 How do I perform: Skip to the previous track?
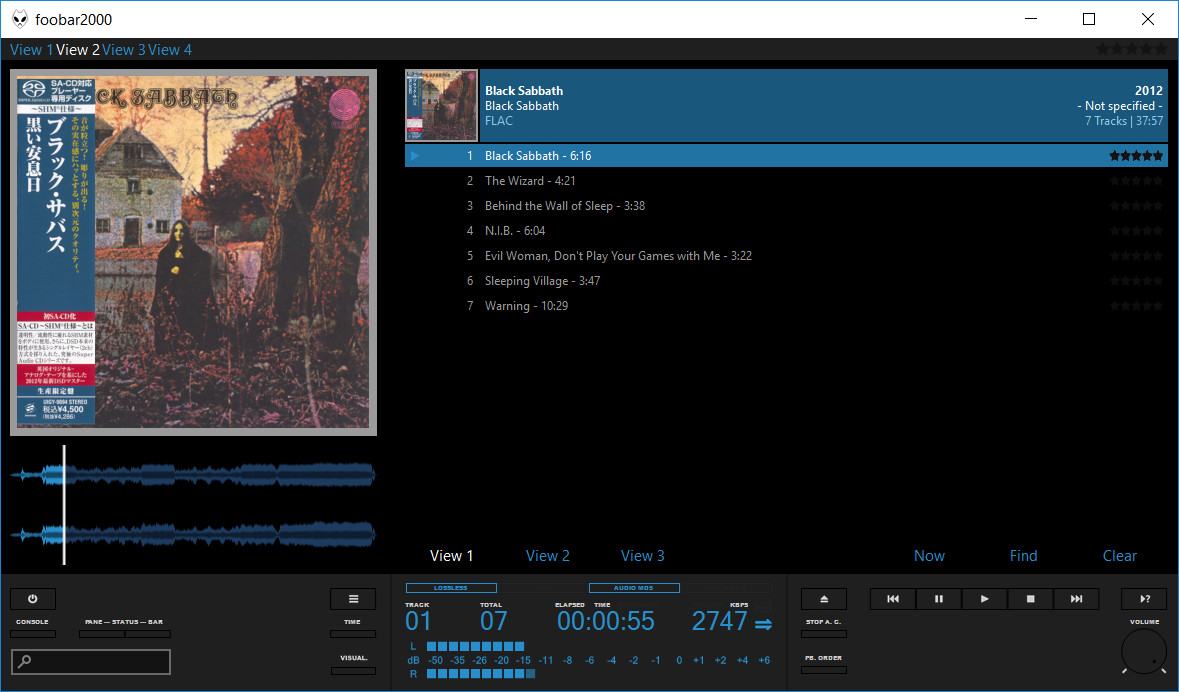coord(893,599)
